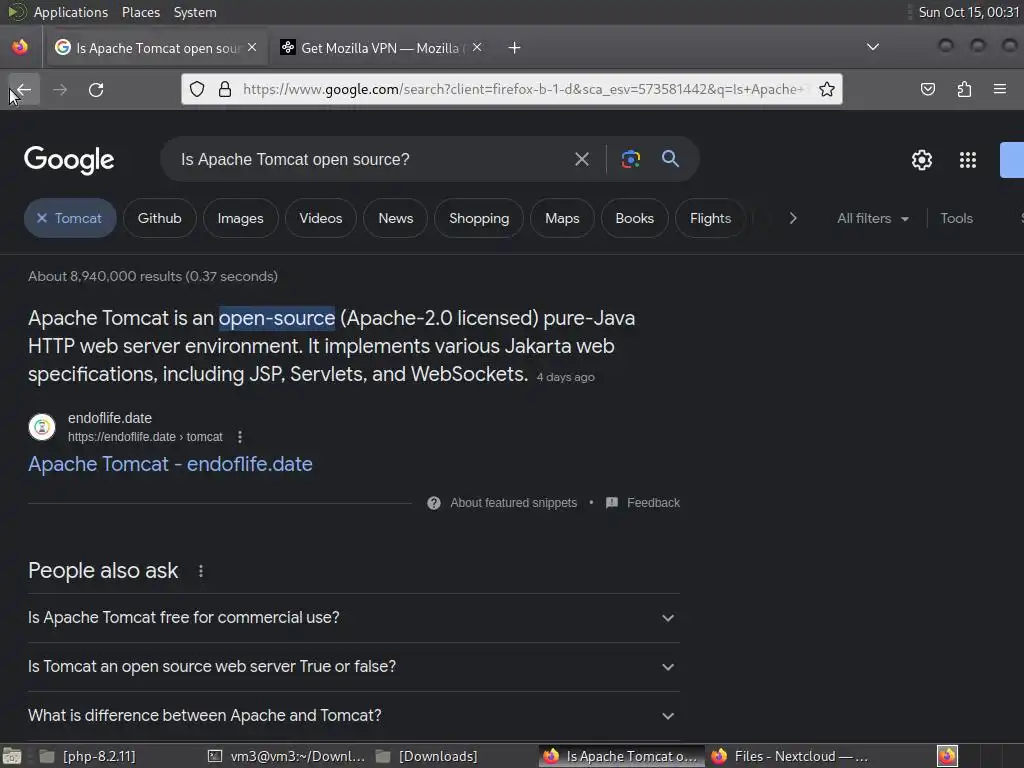The width and height of the screenshot is (1024, 768).
Task: Open the tracking protection shield icon
Action: pyautogui.click(x=197, y=89)
